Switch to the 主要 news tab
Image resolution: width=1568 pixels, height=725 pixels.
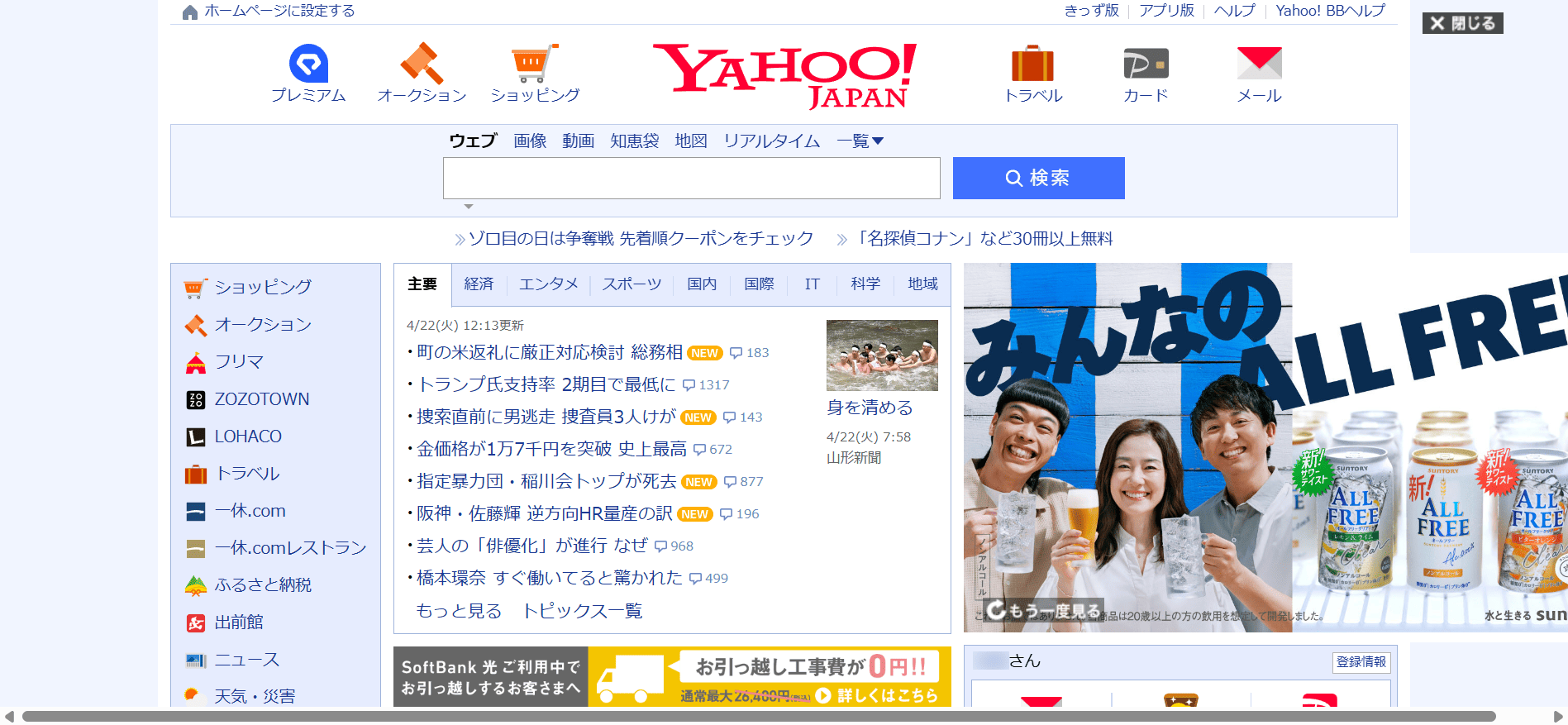coord(422,284)
